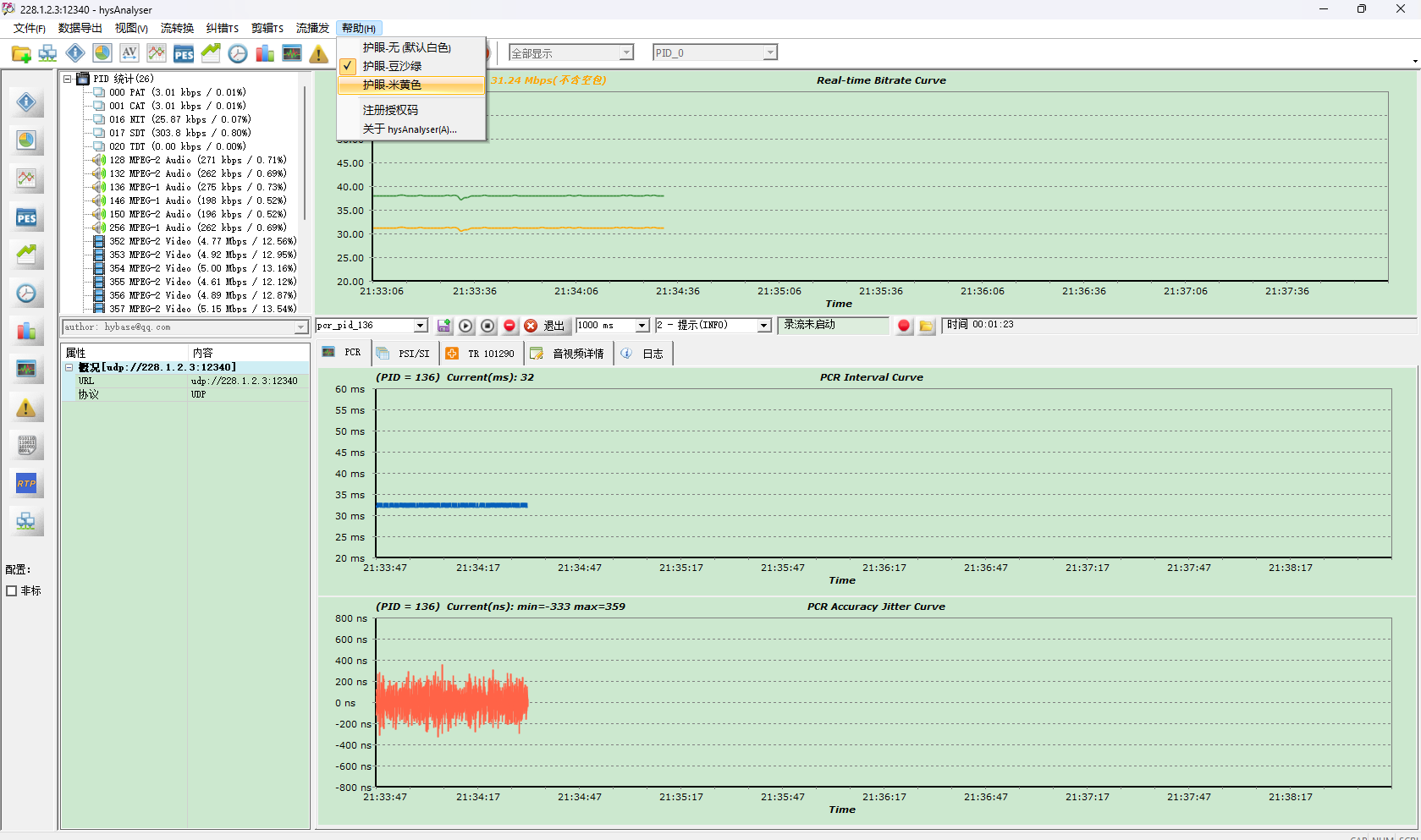
Task: Click the red record button beside recording status
Action: (904, 326)
